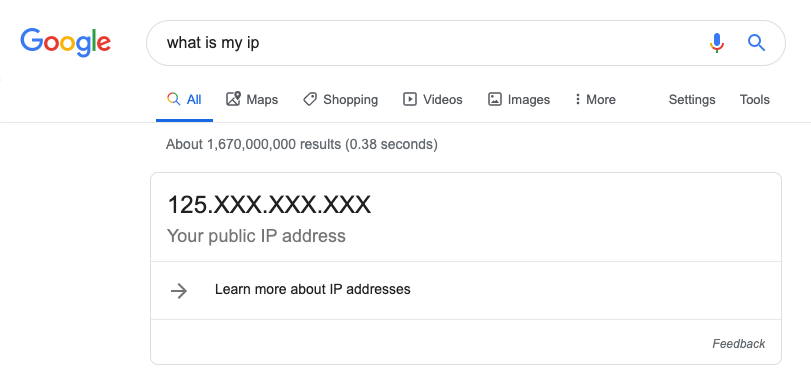The height and width of the screenshot is (380, 811).
Task: Switch to the Videos tab
Action: 432,99
